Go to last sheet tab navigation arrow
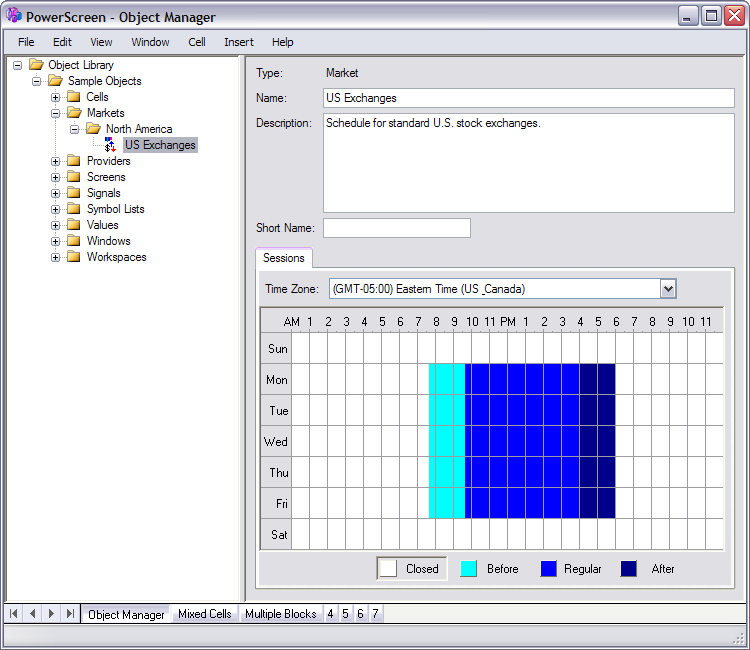 pos(69,613)
